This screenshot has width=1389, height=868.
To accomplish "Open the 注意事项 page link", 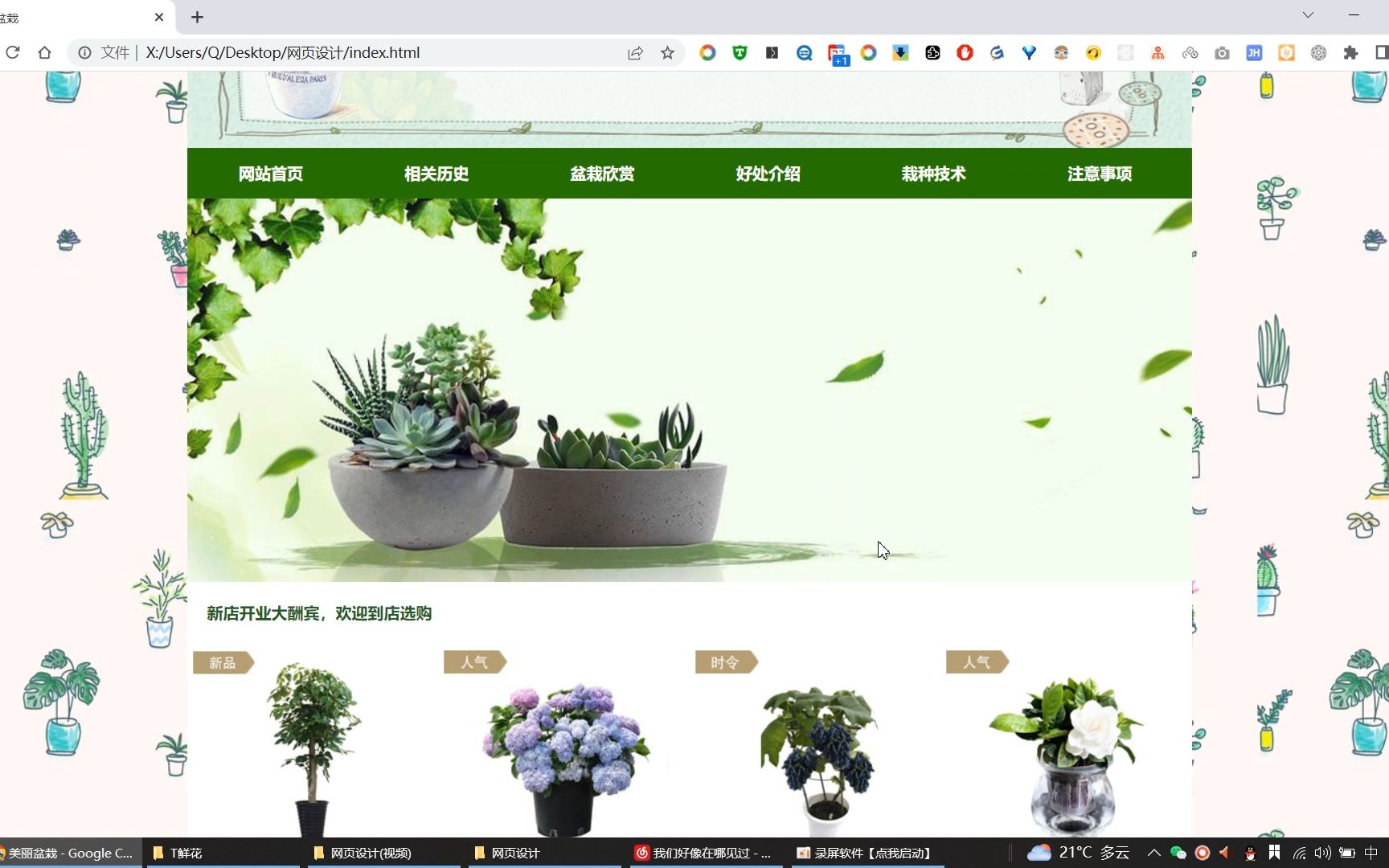I will click(x=1099, y=174).
